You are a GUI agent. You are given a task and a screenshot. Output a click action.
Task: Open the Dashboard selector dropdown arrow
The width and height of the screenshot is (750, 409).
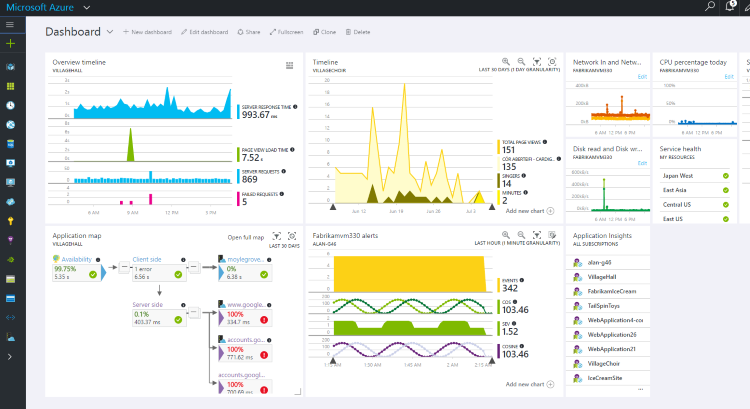click(x=110, y=32)
